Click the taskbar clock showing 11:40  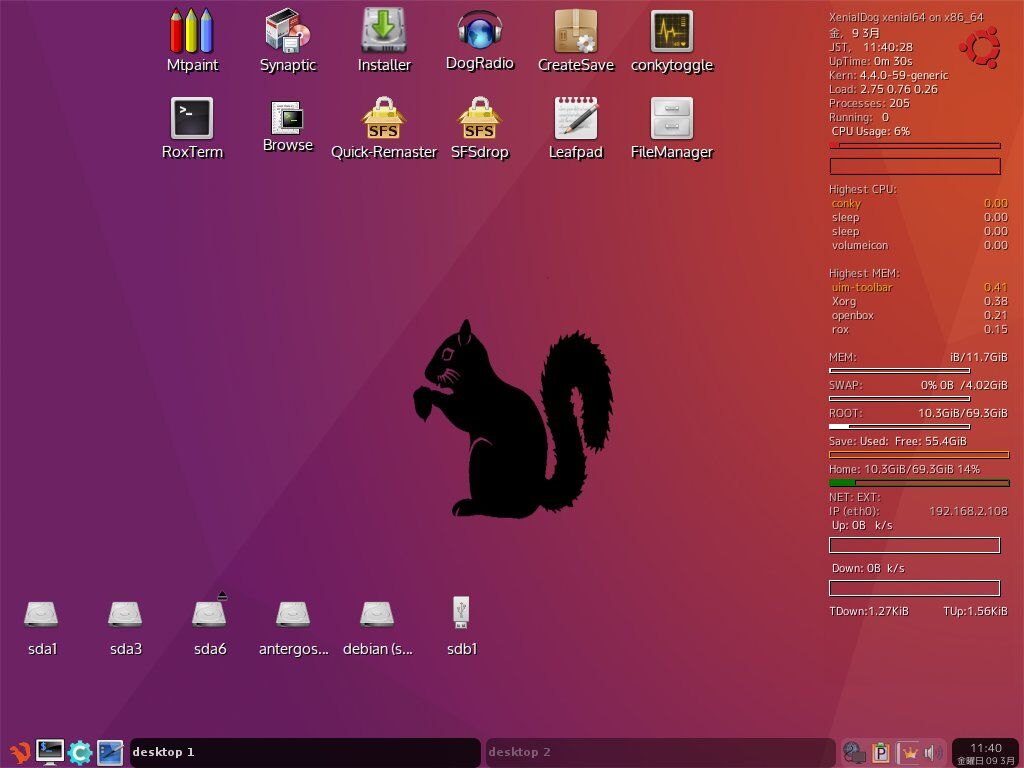click(985, 752)
